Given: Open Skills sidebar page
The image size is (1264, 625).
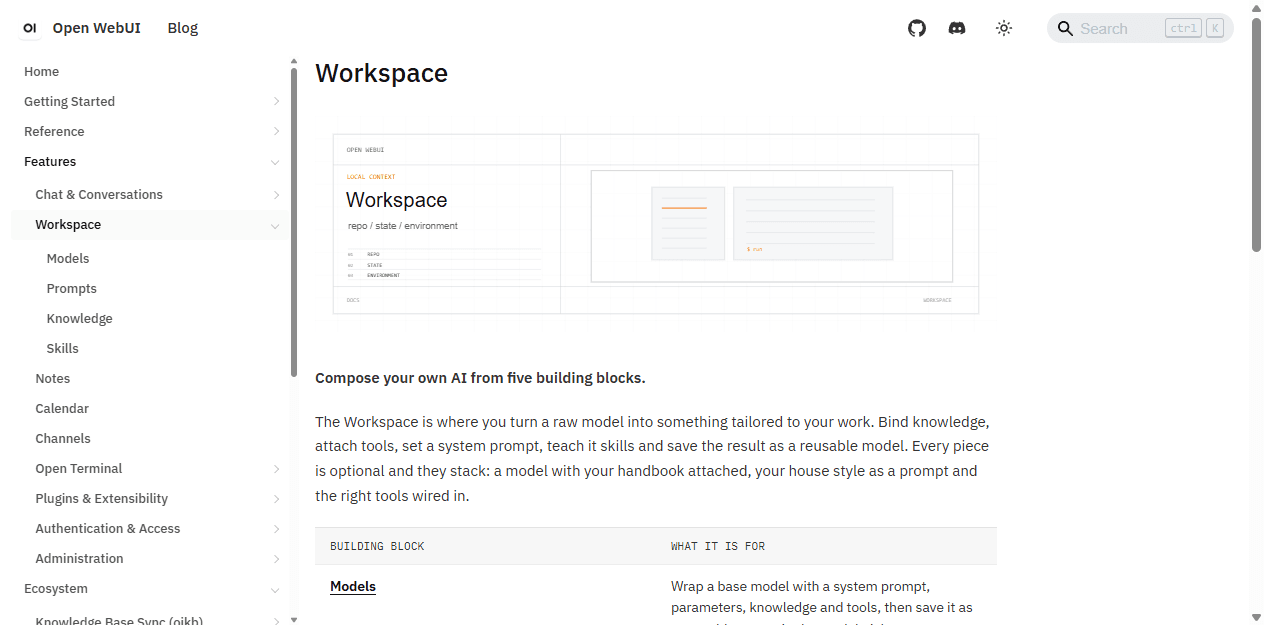Looking at the screenshot, I should click(x=63, y=349).
